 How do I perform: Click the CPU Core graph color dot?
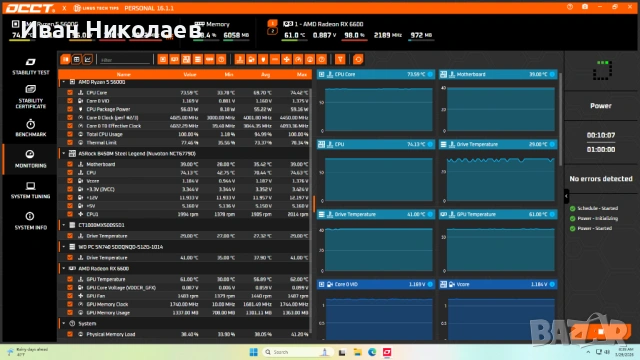point(430,74)
